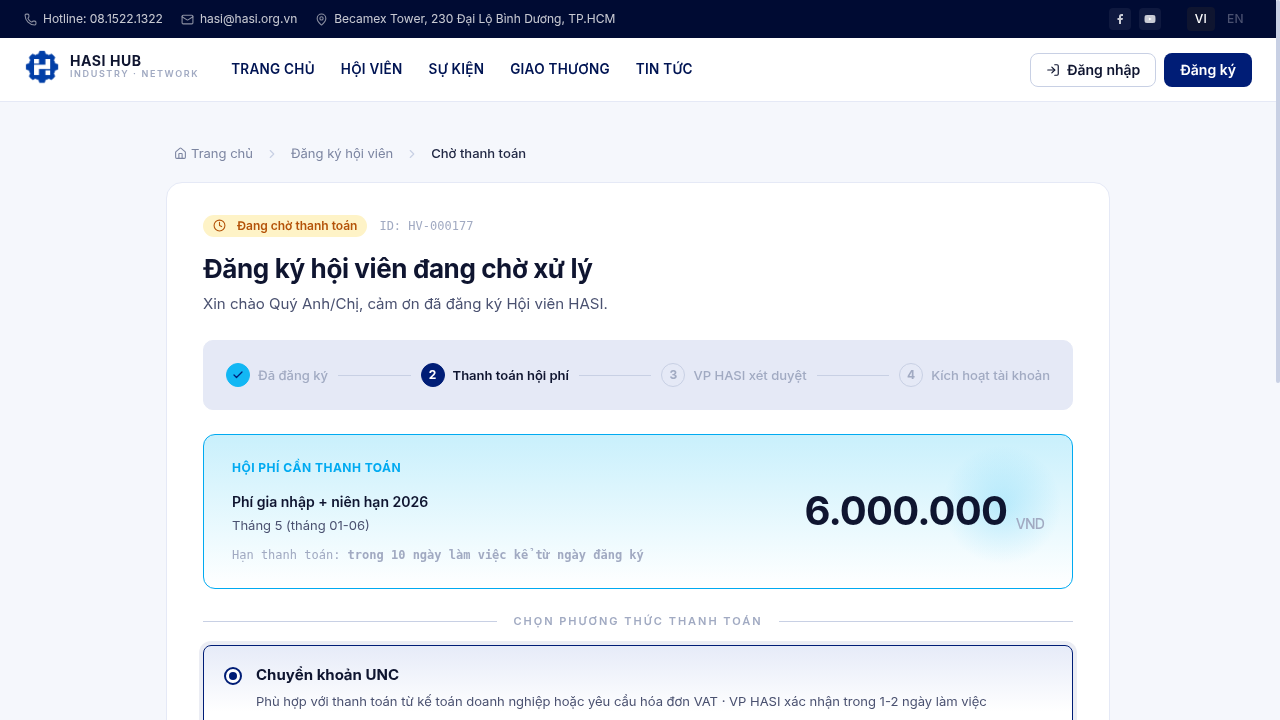
Task: Click the Đăng nhập button
Action: click(x=1093, y=70)
